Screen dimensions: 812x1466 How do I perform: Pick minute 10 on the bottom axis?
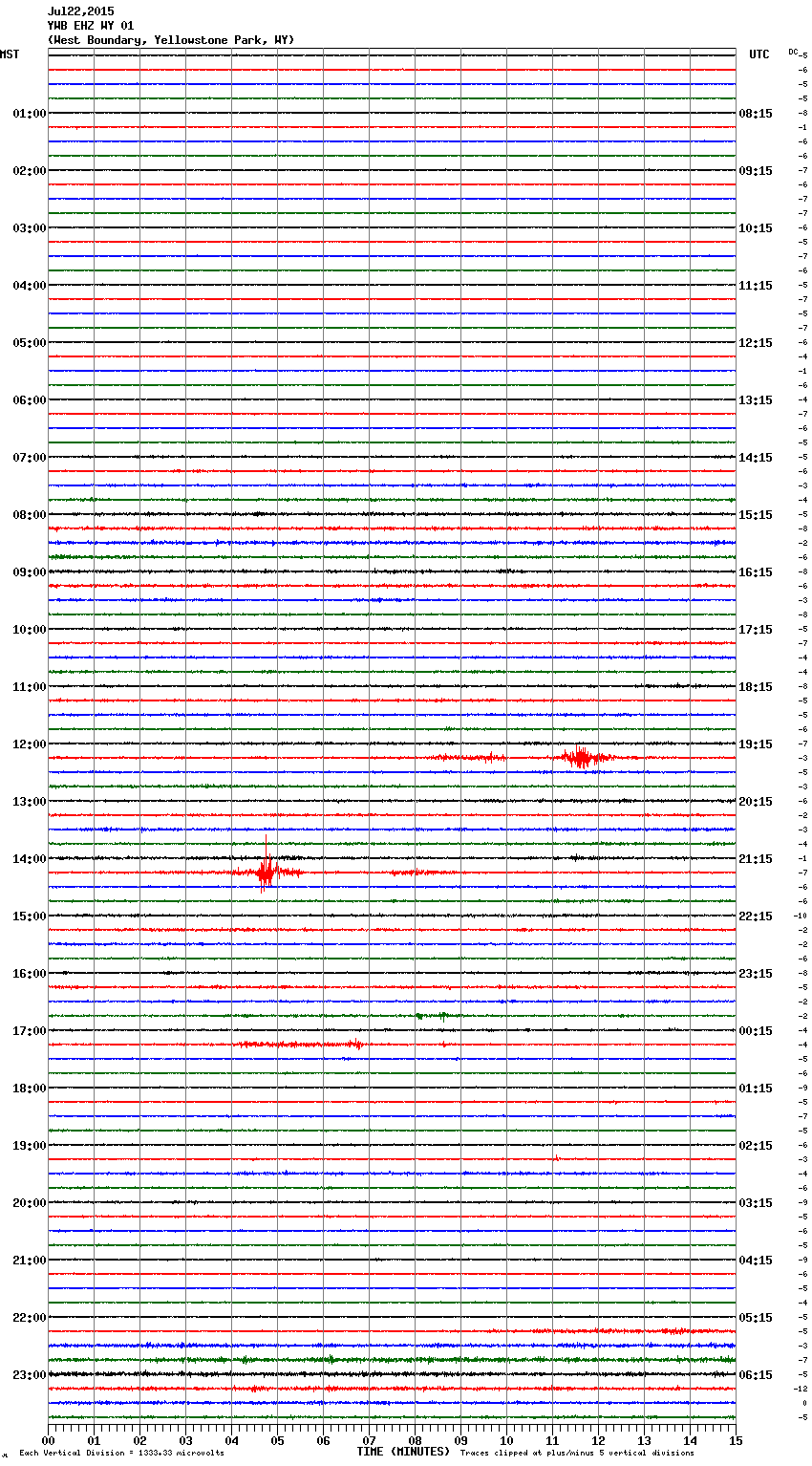point(507,1441)
